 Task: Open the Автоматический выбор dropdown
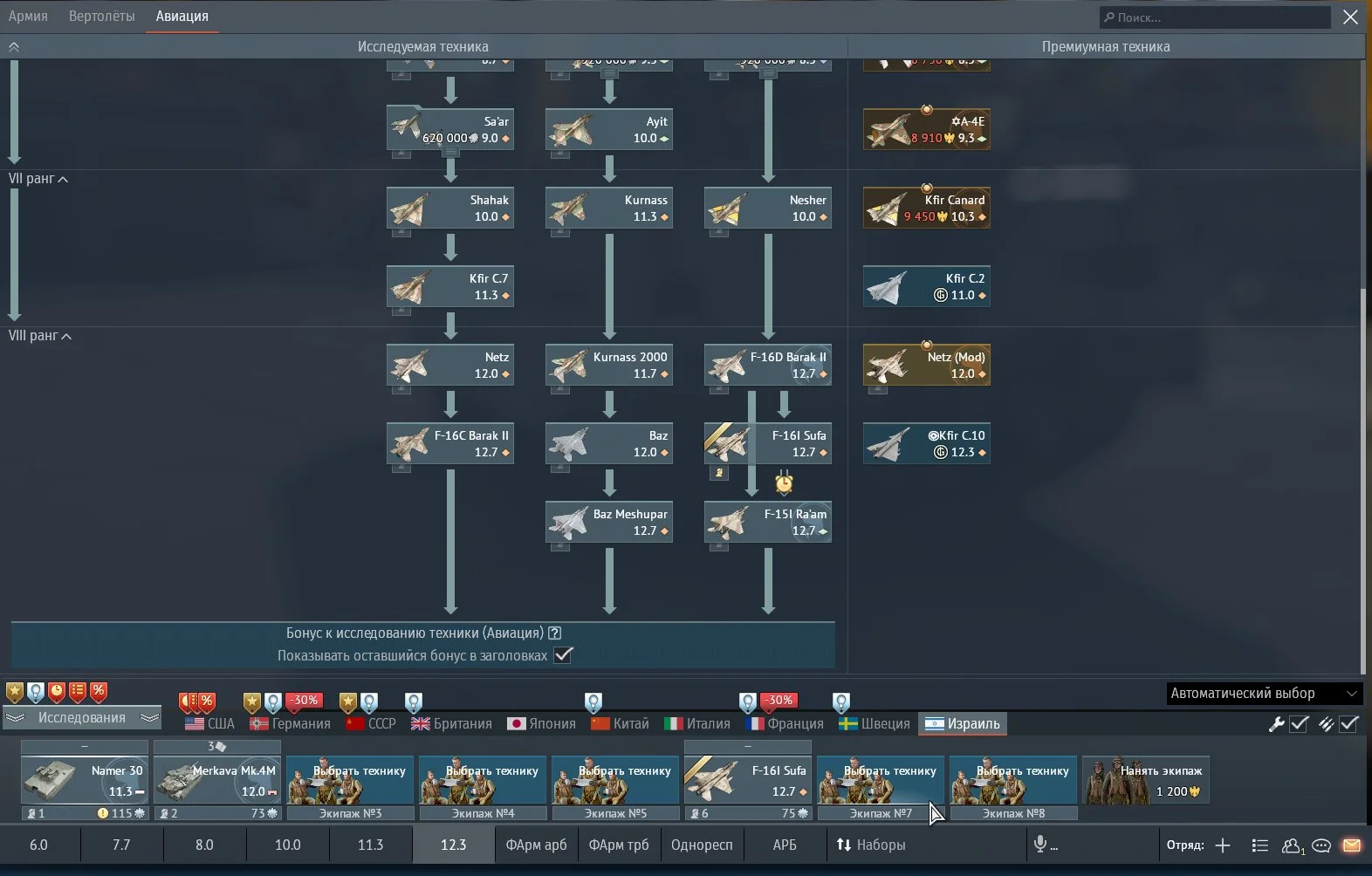1264,694
